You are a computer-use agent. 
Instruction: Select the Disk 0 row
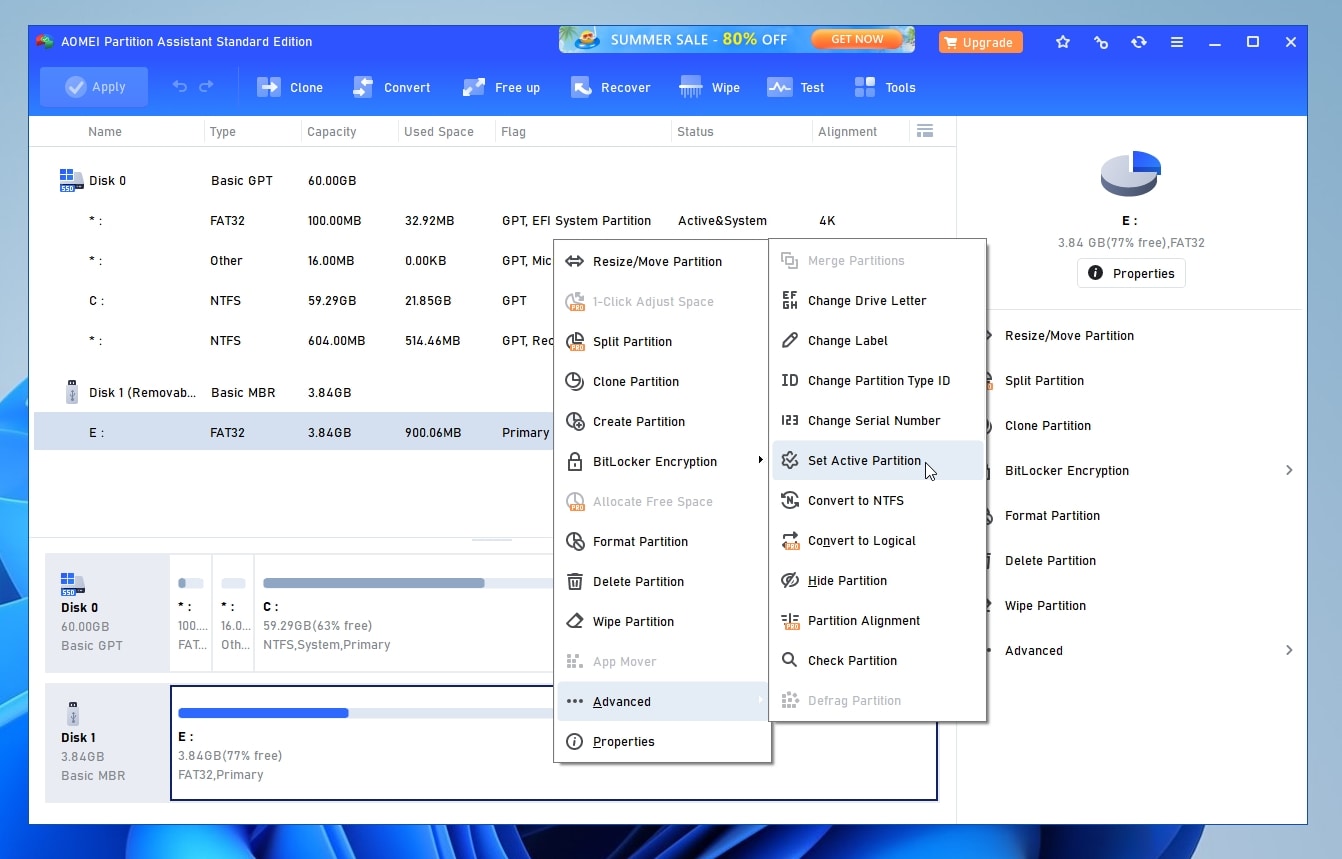click(x=105, y=180)
